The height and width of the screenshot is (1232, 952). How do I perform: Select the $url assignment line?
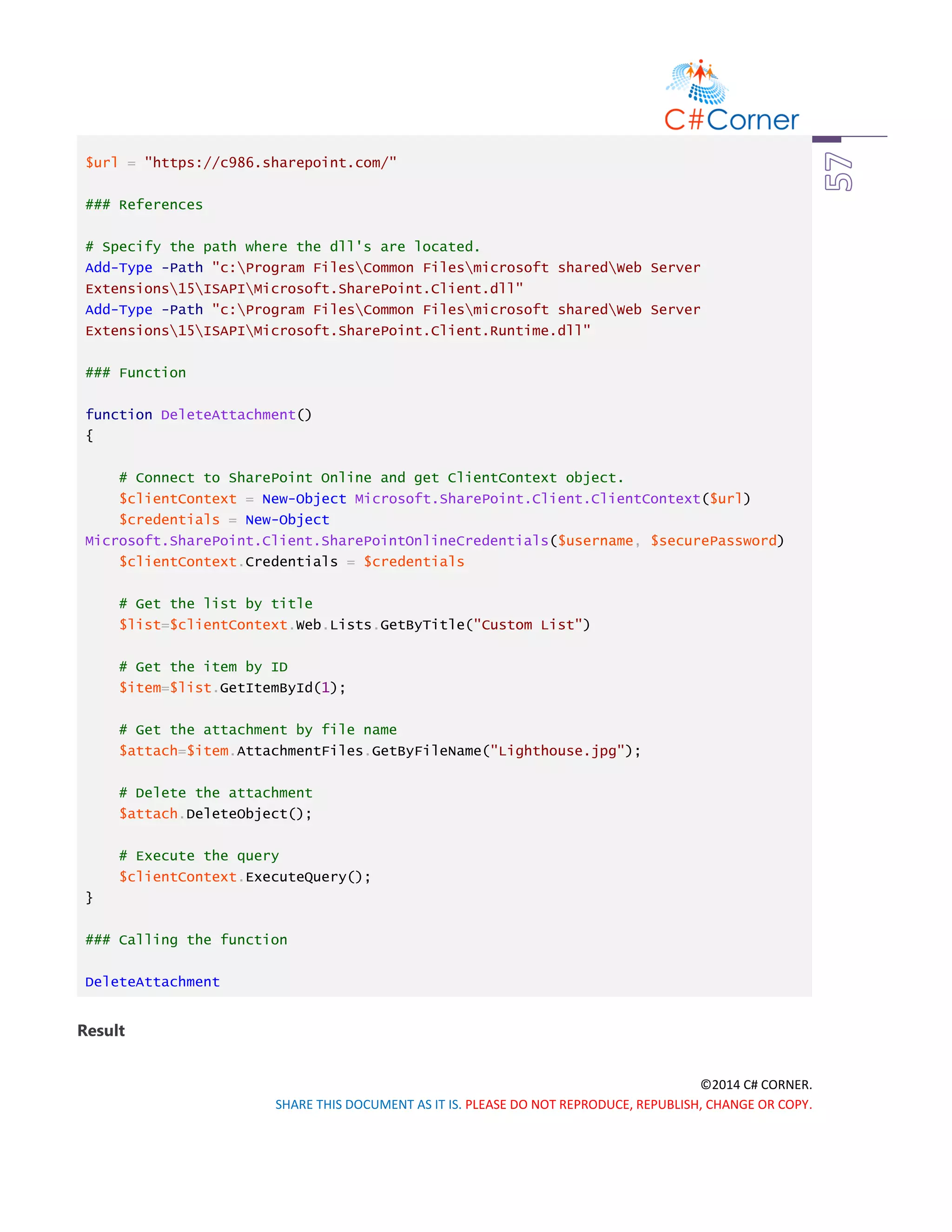[241, 162]
